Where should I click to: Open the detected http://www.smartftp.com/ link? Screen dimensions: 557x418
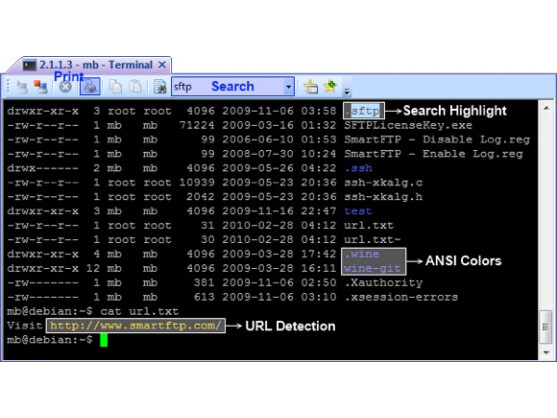[136, 325]
